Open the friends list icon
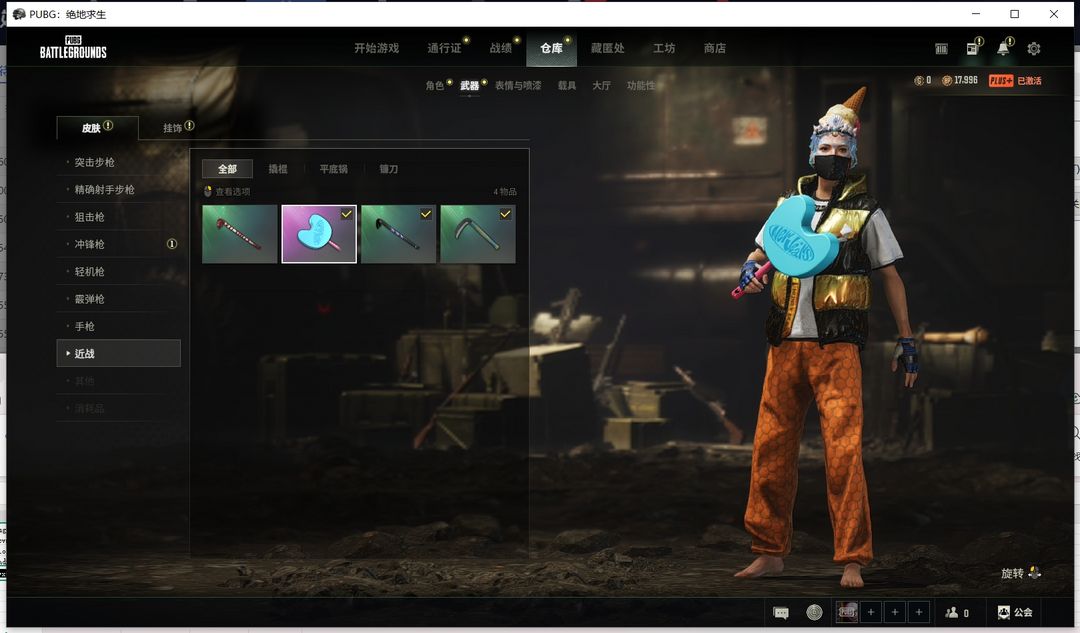Screen dimensions: 1080x633 957,613
